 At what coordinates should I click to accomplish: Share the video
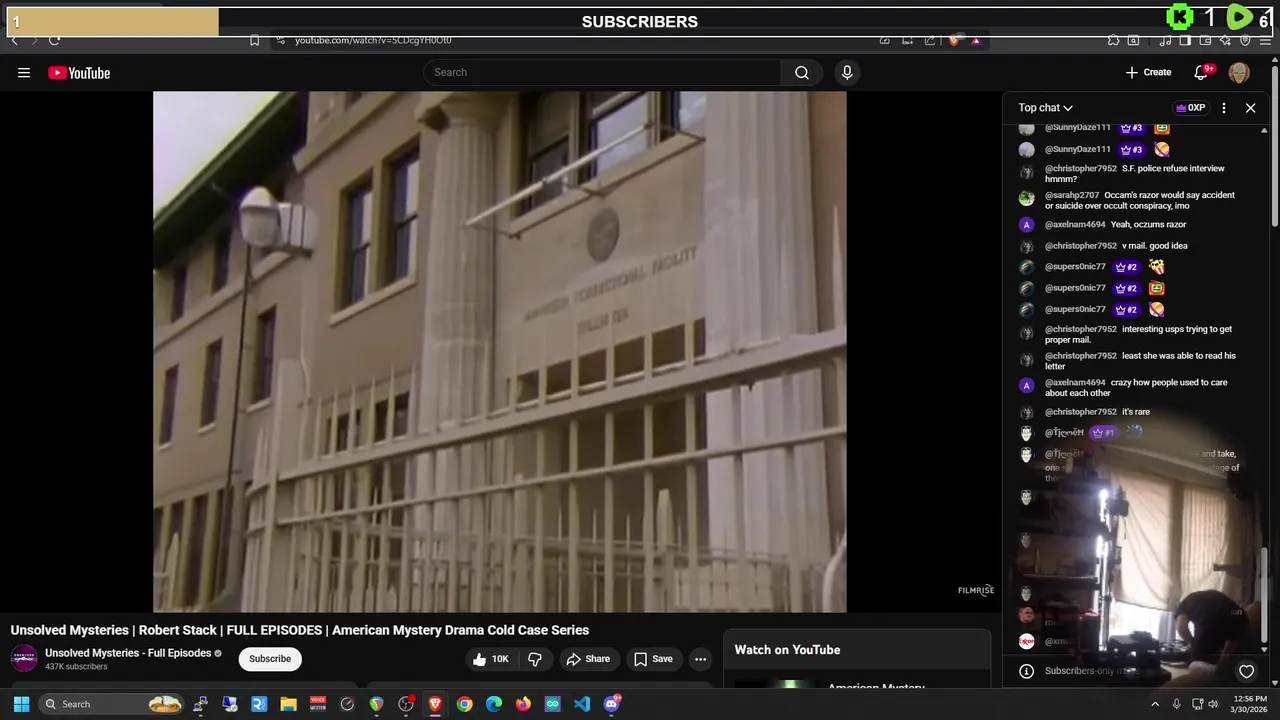[587, 659]
